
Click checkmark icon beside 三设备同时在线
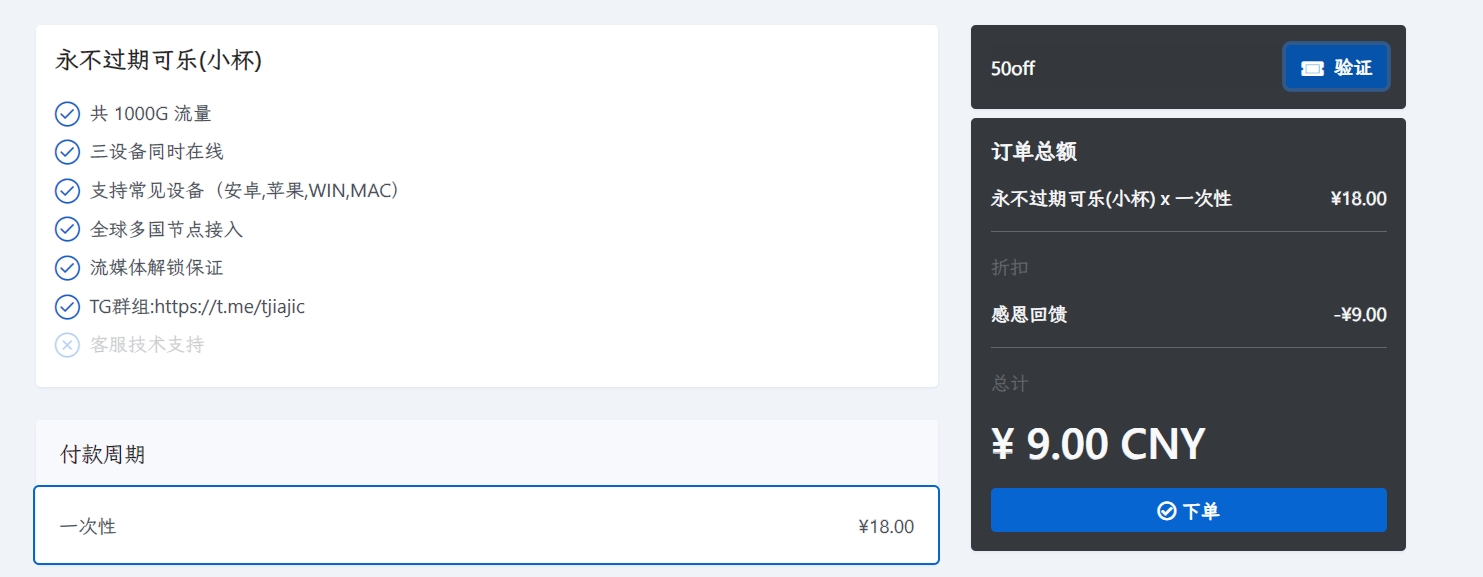[x=67, y=152]
